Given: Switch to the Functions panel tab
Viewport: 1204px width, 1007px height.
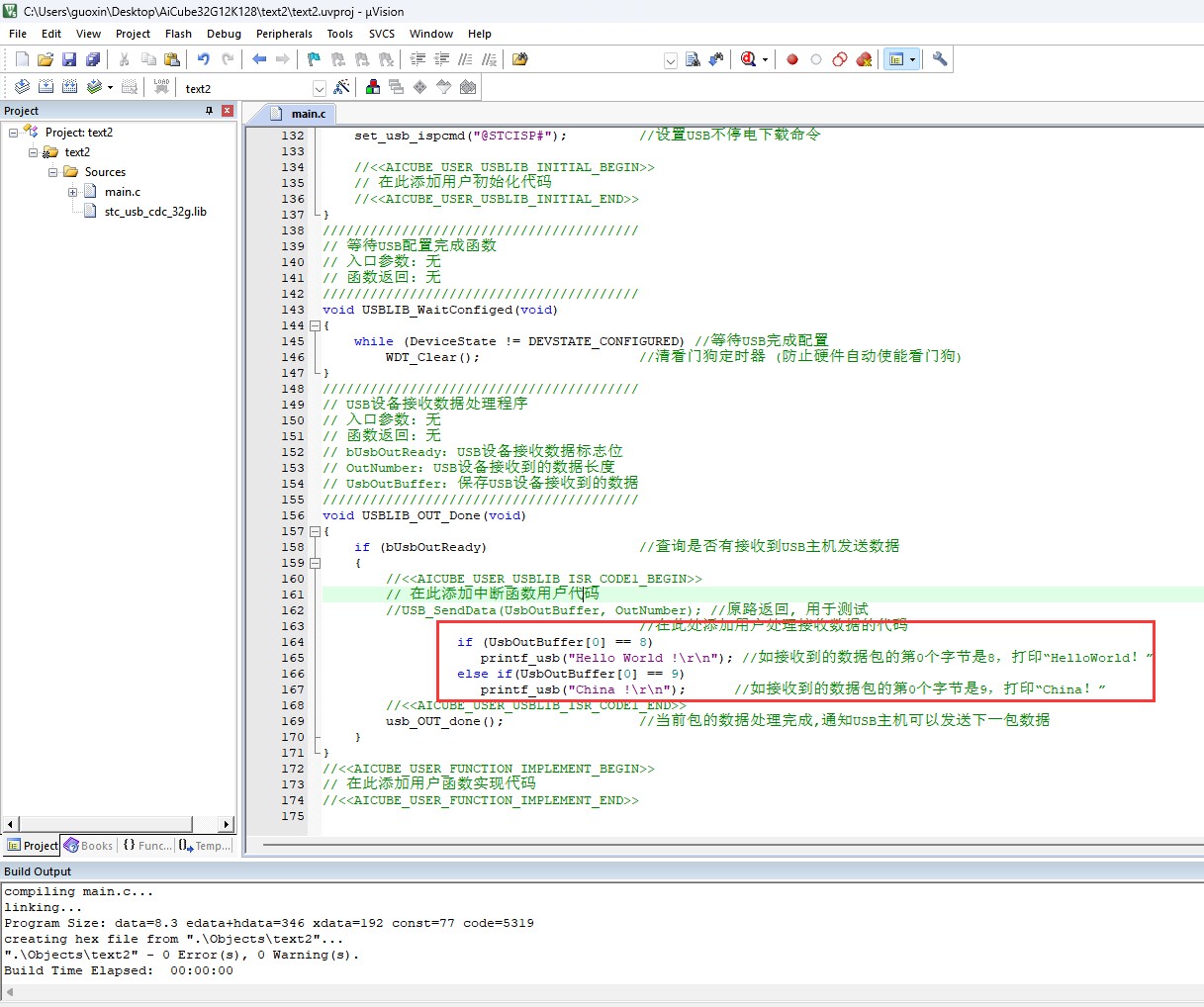Looking at the screenshot, I should click(x=146, y=846).
